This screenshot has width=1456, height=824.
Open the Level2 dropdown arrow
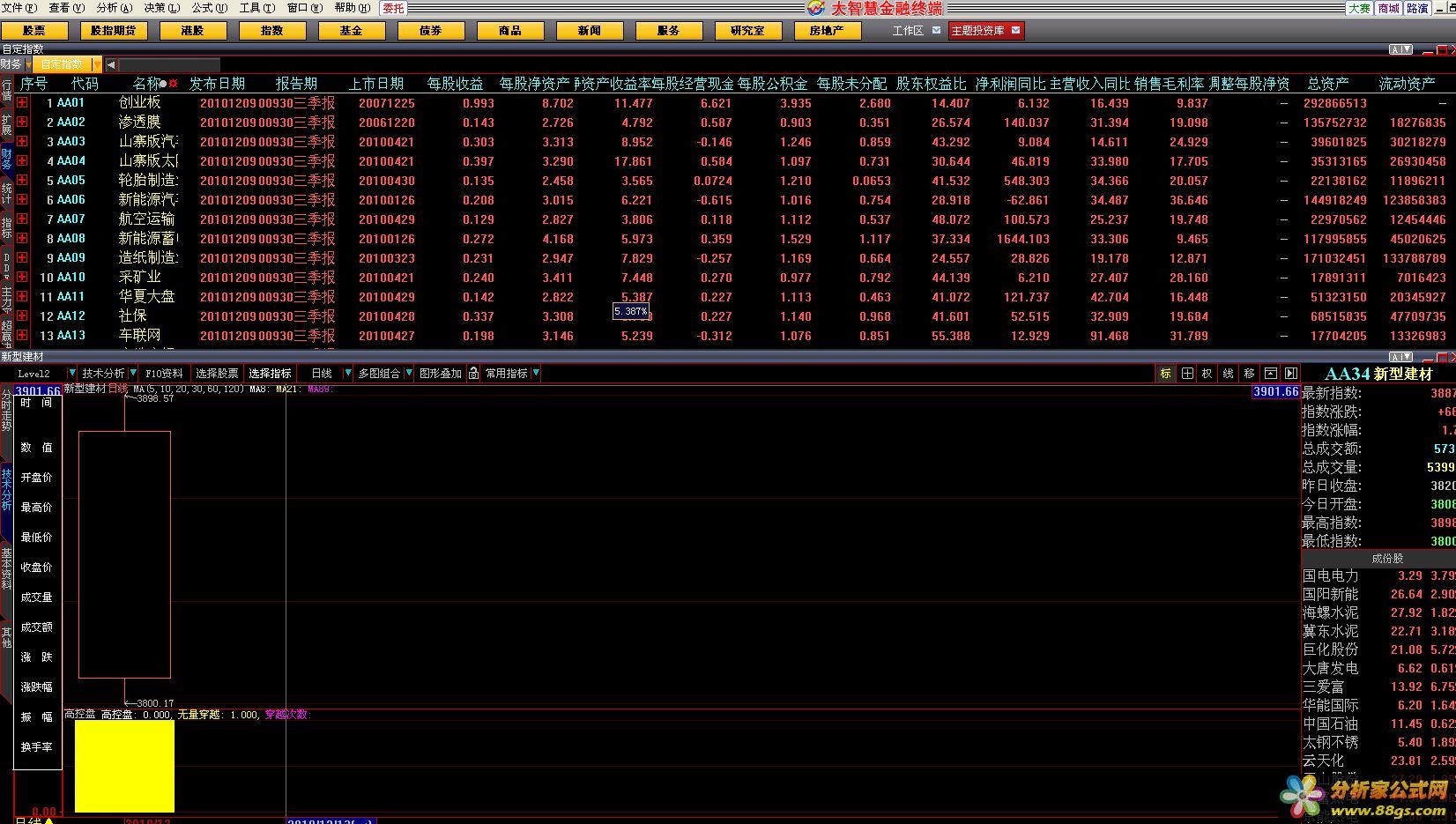point(71,374)
